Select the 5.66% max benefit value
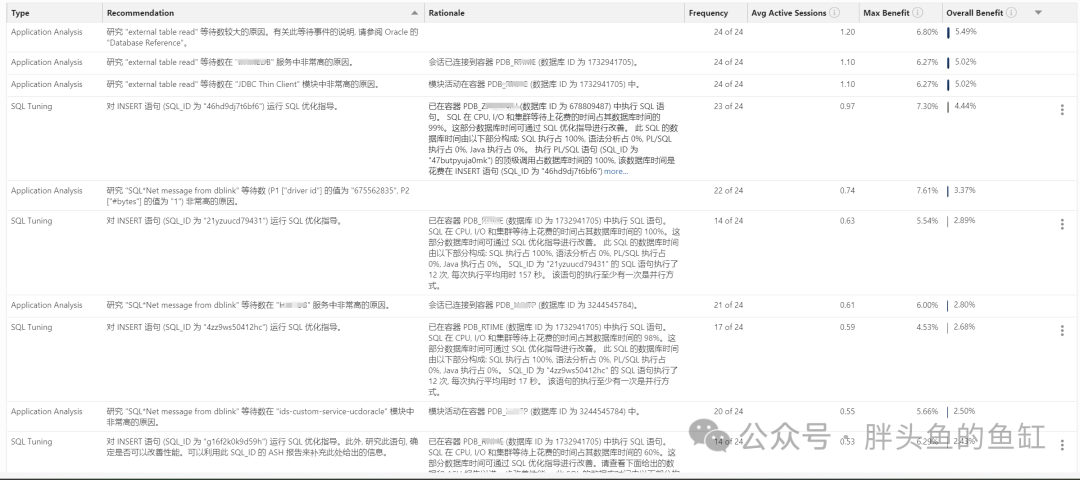 coord(927,412)
